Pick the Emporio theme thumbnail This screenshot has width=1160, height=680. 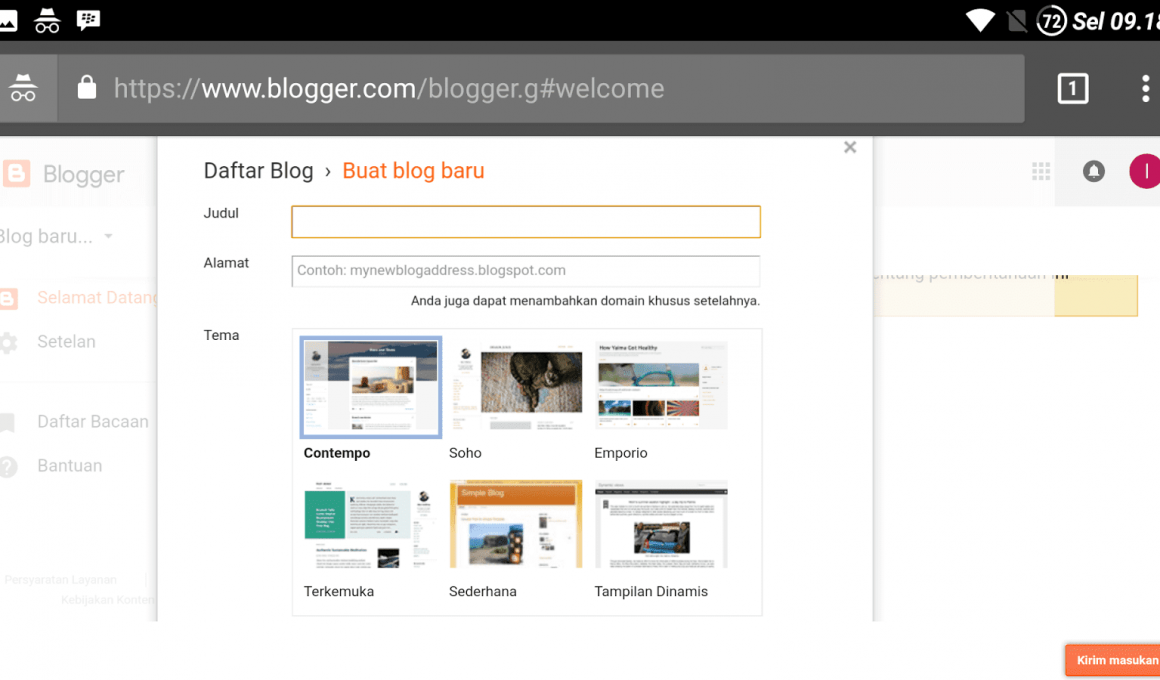click(661, 386)
